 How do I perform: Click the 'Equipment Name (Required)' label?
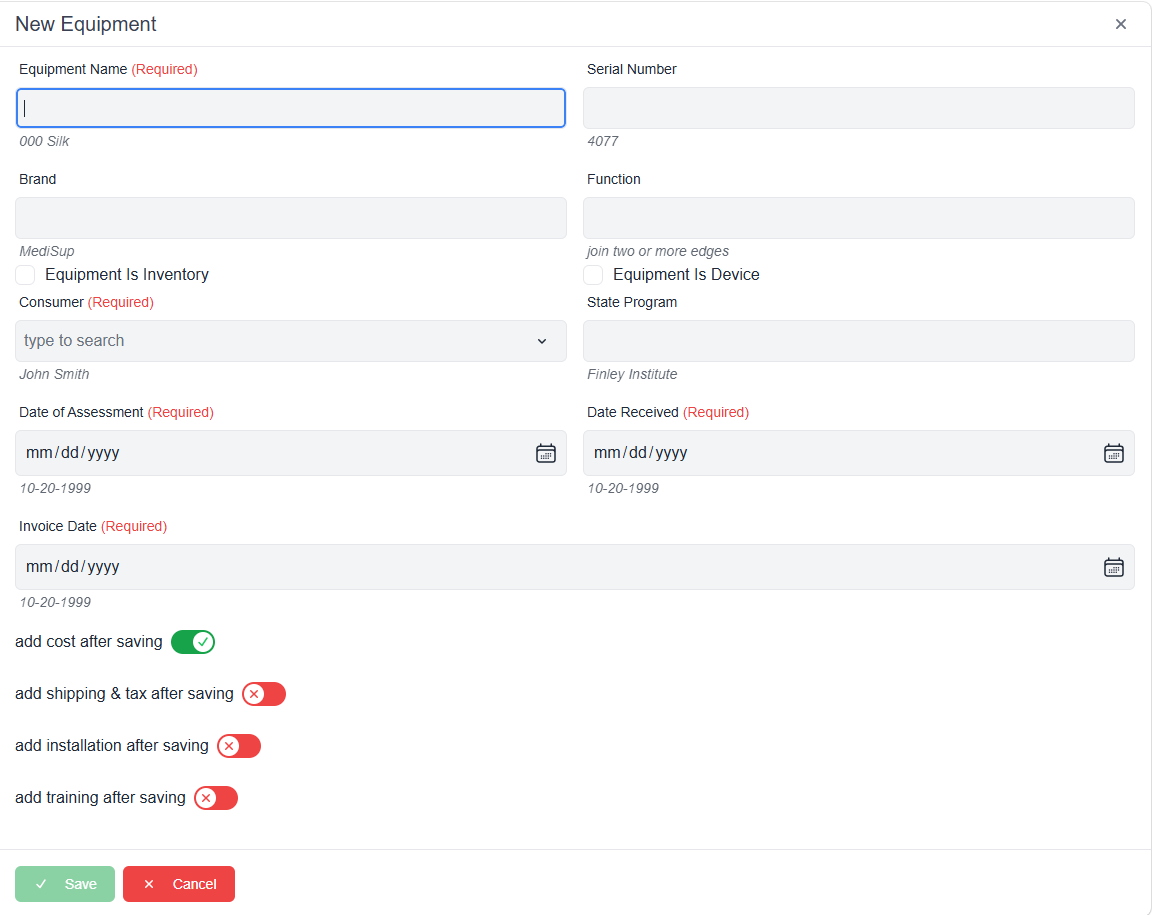click(x=108, y=69)
